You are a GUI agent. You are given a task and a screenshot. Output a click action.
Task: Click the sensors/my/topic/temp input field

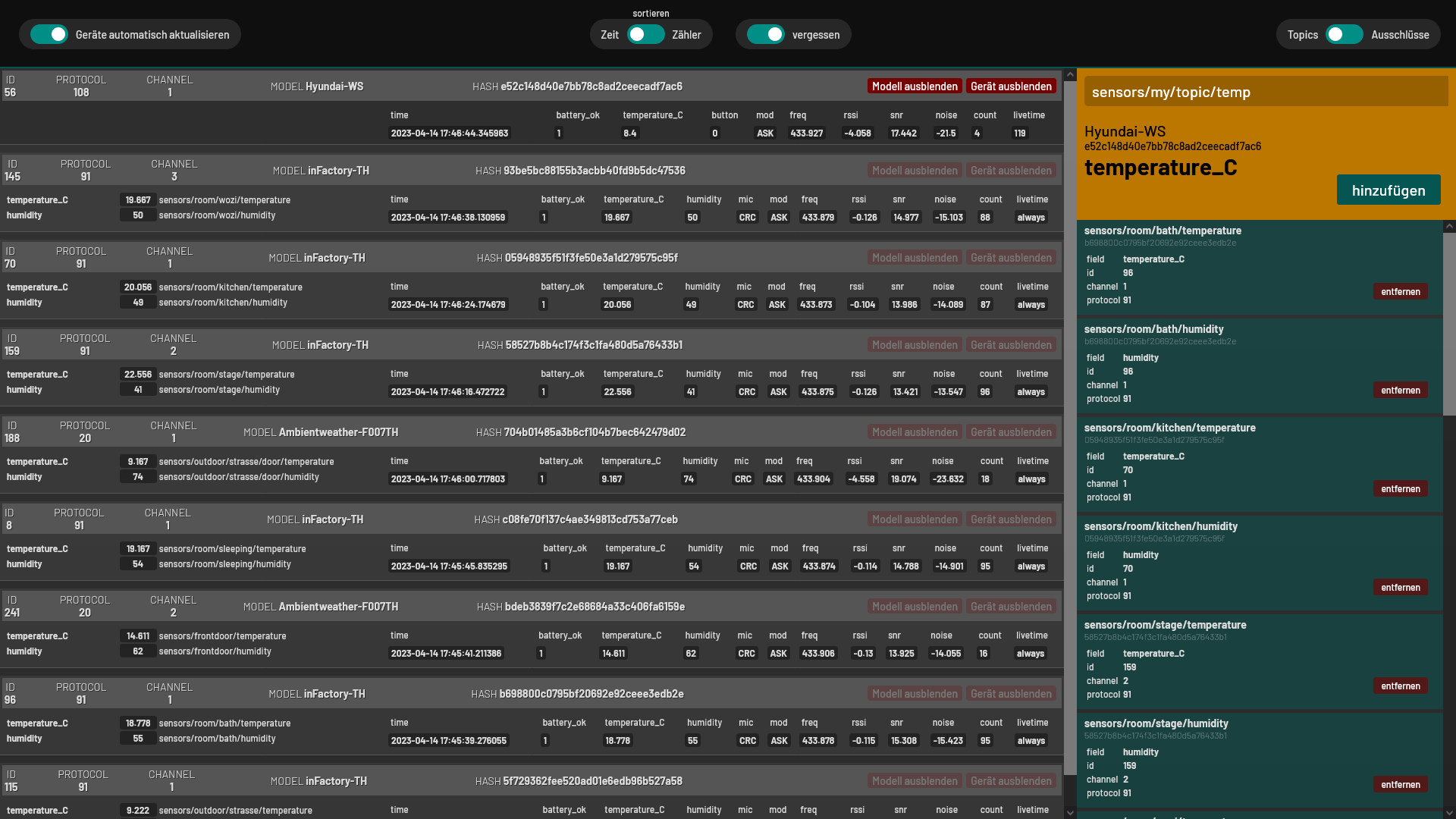tap(1266, 93)
